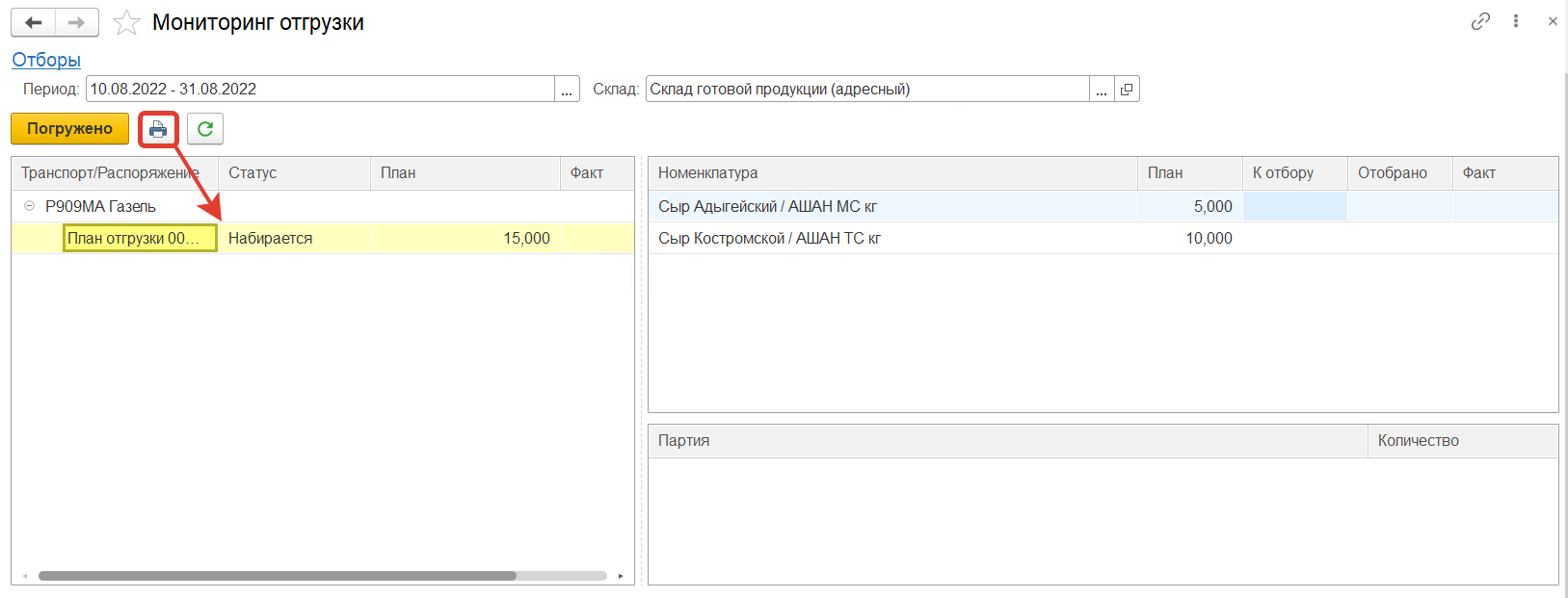Click the Период date range field
Image resolution: width=1568 pixels, height=598 pixels.
coord(318,90)
